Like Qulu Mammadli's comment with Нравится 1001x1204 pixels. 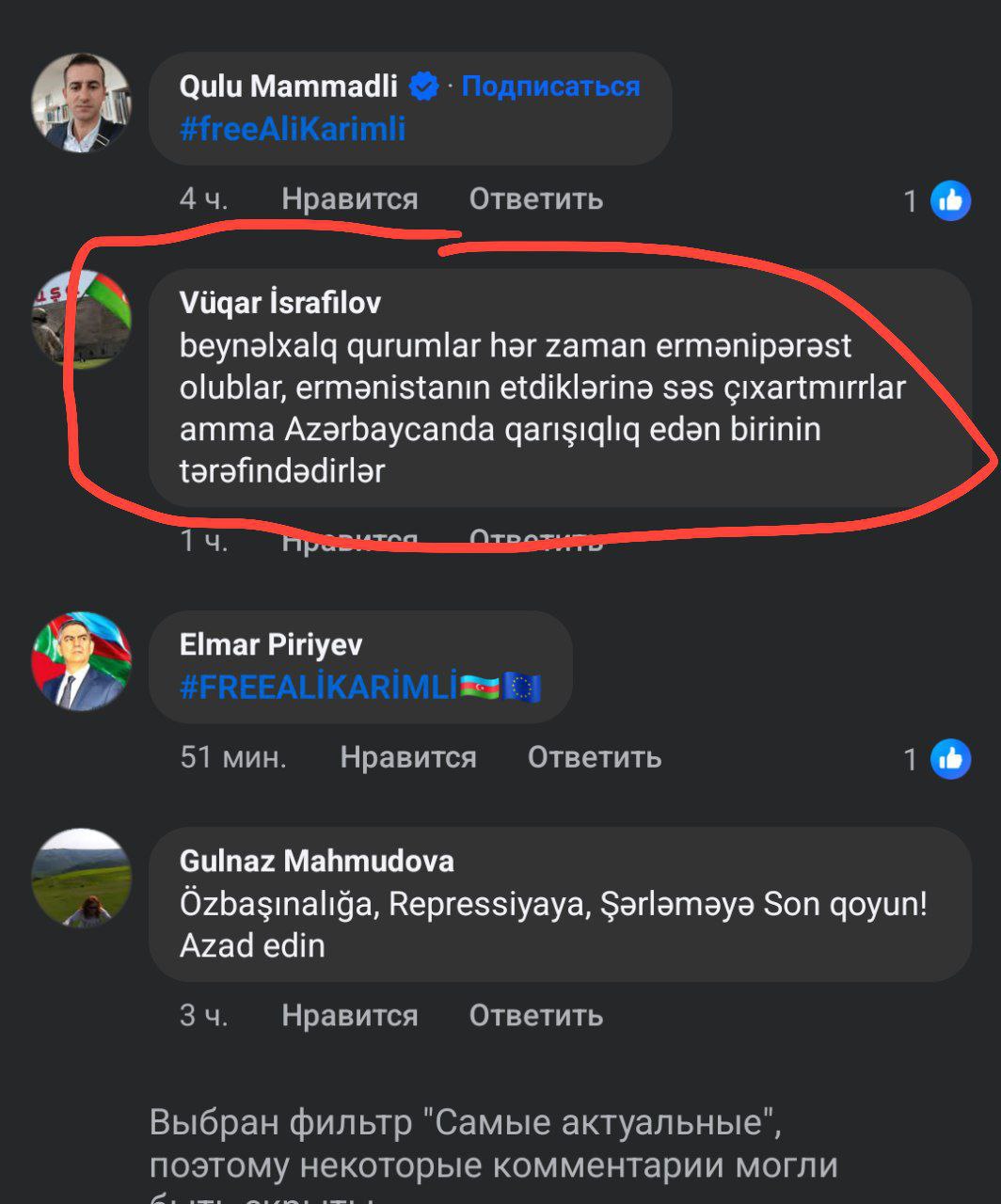(x=349, y=199)
